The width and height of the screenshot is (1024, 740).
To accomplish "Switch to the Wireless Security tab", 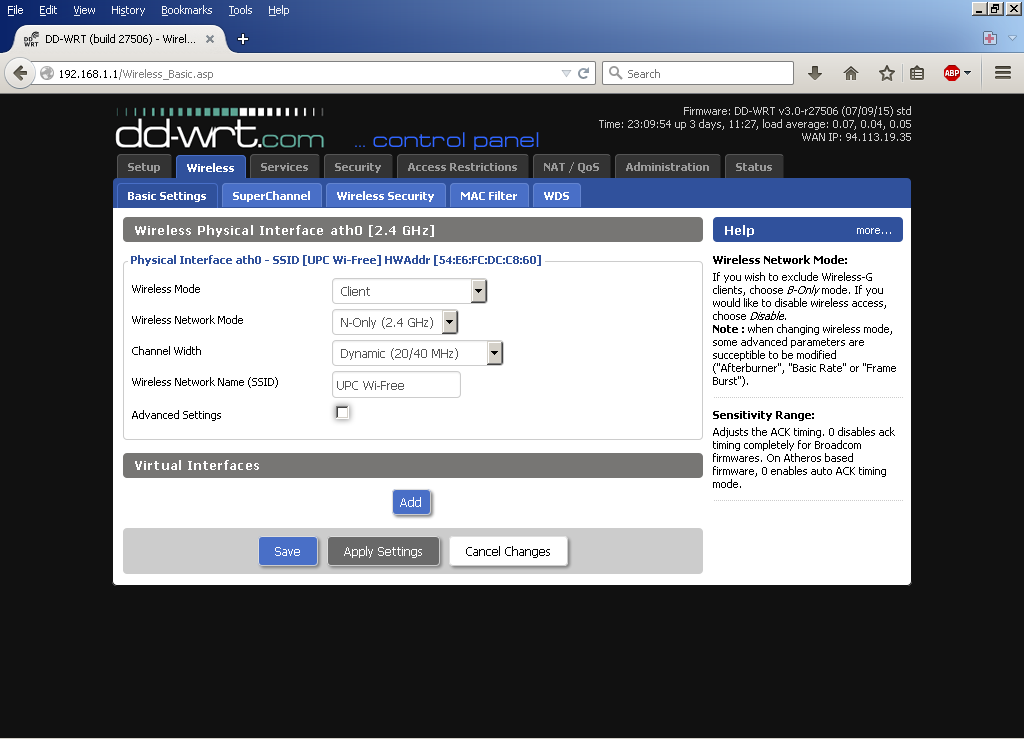I will pyautogui.click(x=385, y=196).
